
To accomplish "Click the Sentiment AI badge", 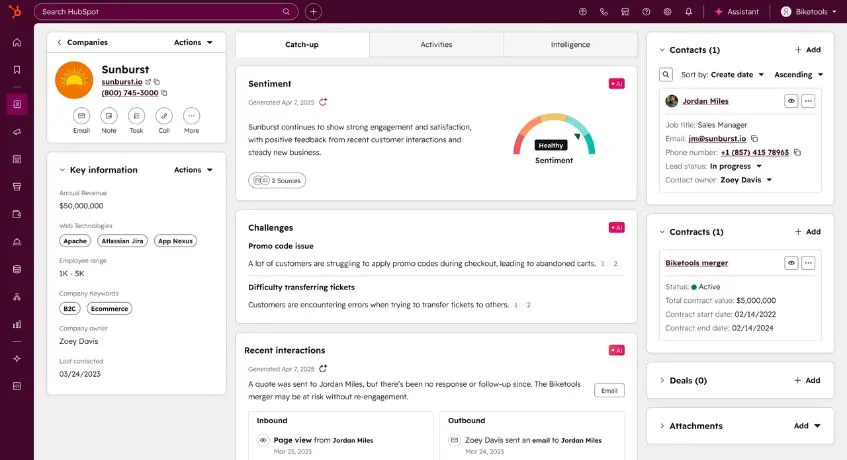I will tap(616, 84).
